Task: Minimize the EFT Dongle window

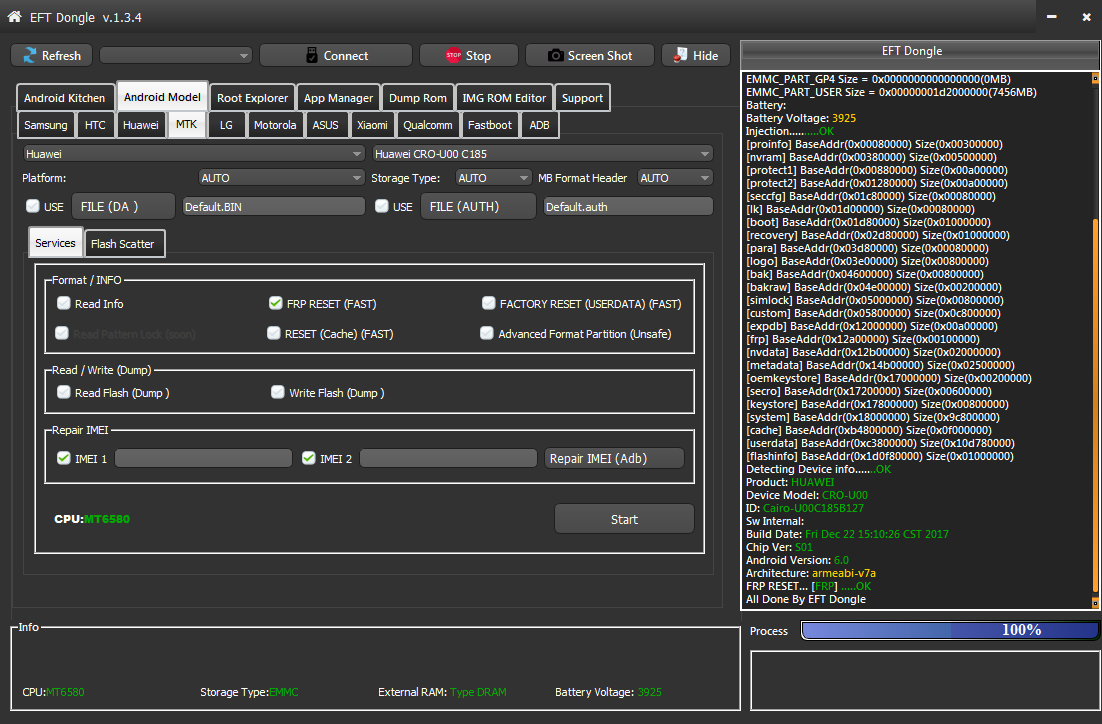Action: click(x=1051, y=17)
